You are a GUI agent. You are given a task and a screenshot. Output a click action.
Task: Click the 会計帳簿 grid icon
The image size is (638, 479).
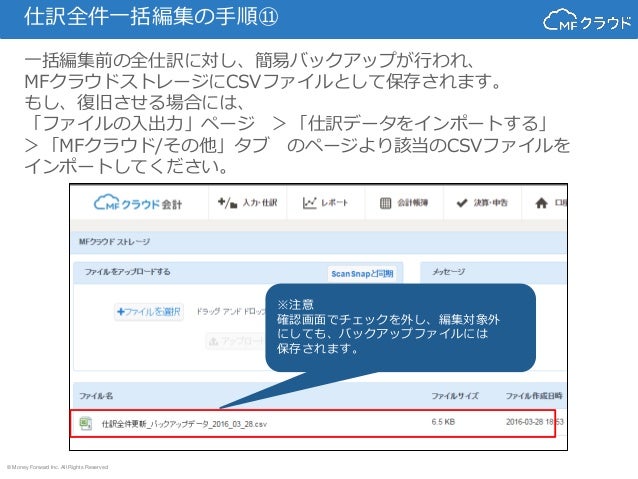385,203
